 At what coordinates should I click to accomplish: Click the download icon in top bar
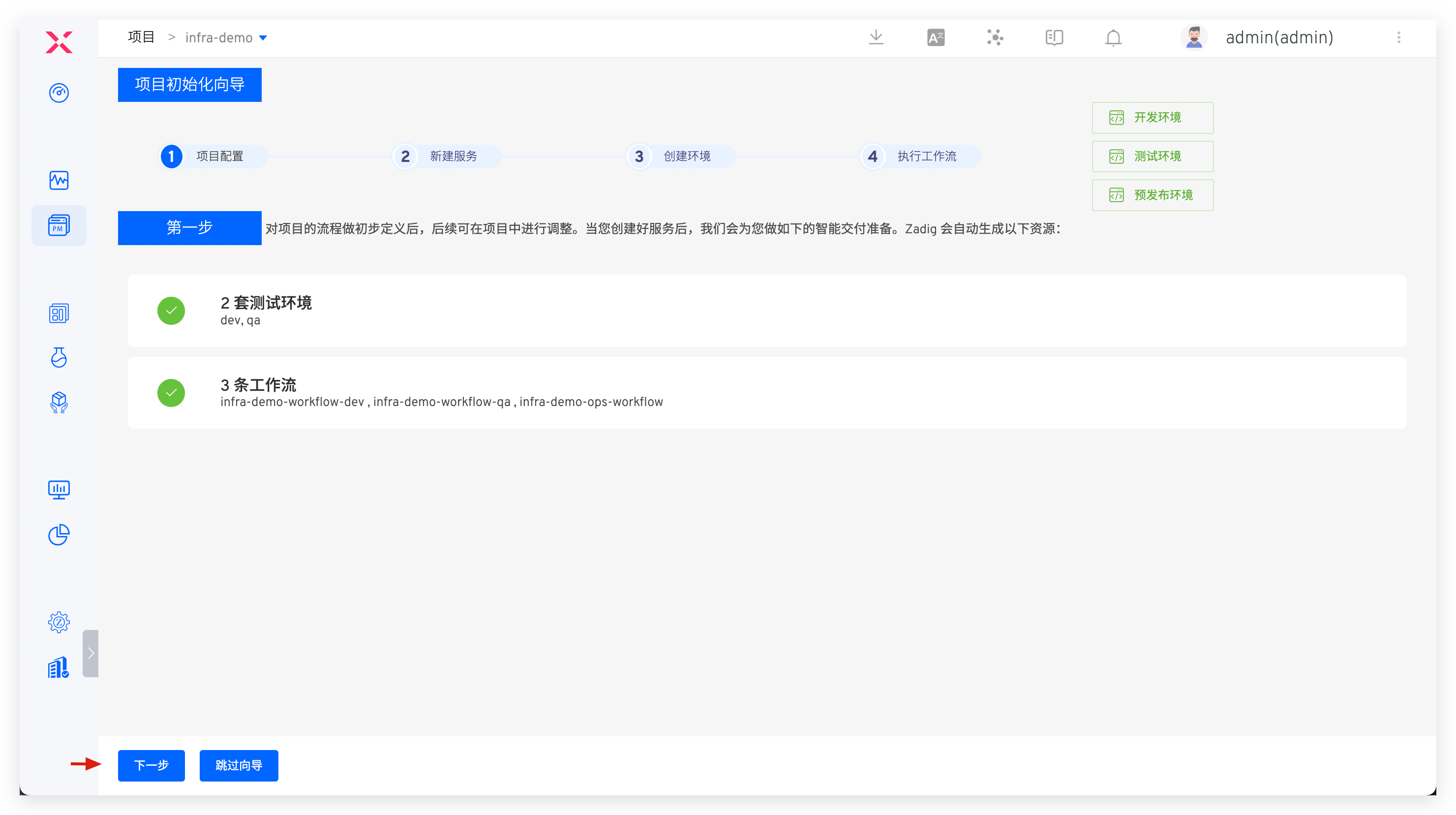(x=876, y=37)
